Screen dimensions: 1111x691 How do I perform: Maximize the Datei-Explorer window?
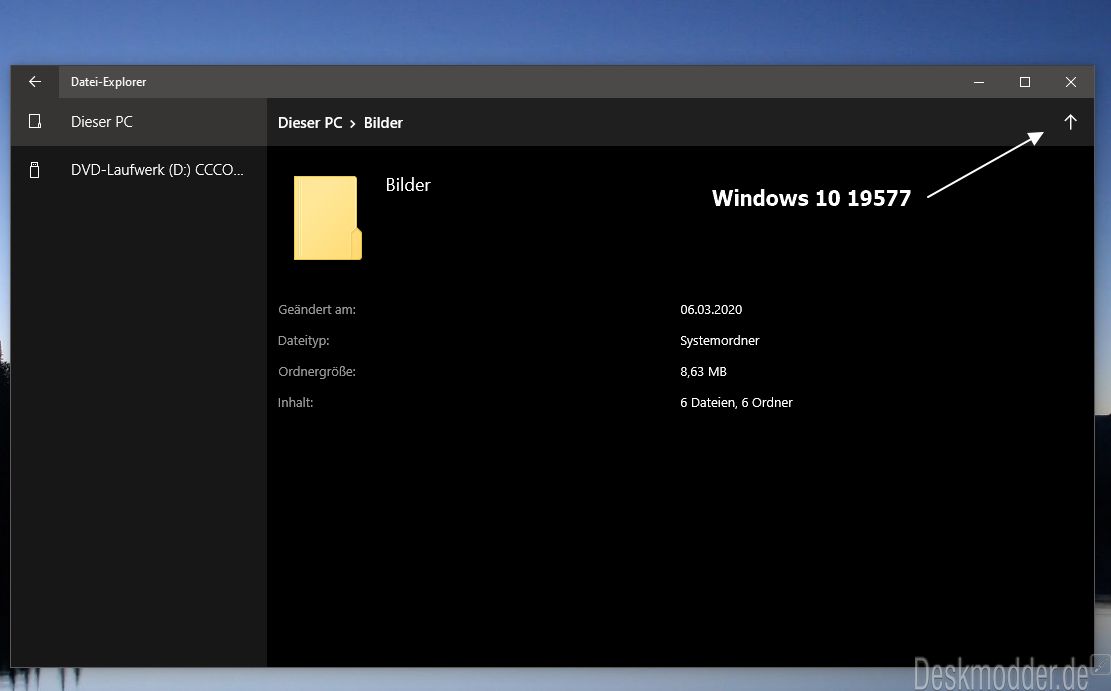1025,82
